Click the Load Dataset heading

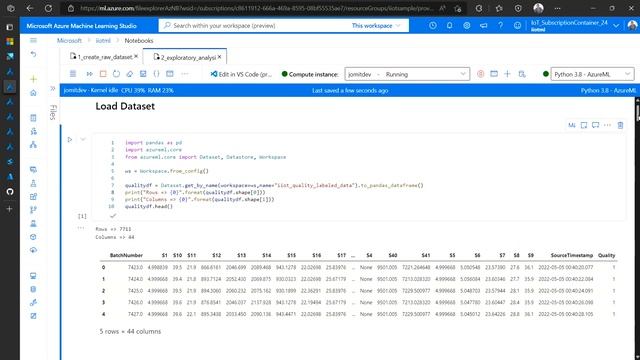tap(125, 106)
